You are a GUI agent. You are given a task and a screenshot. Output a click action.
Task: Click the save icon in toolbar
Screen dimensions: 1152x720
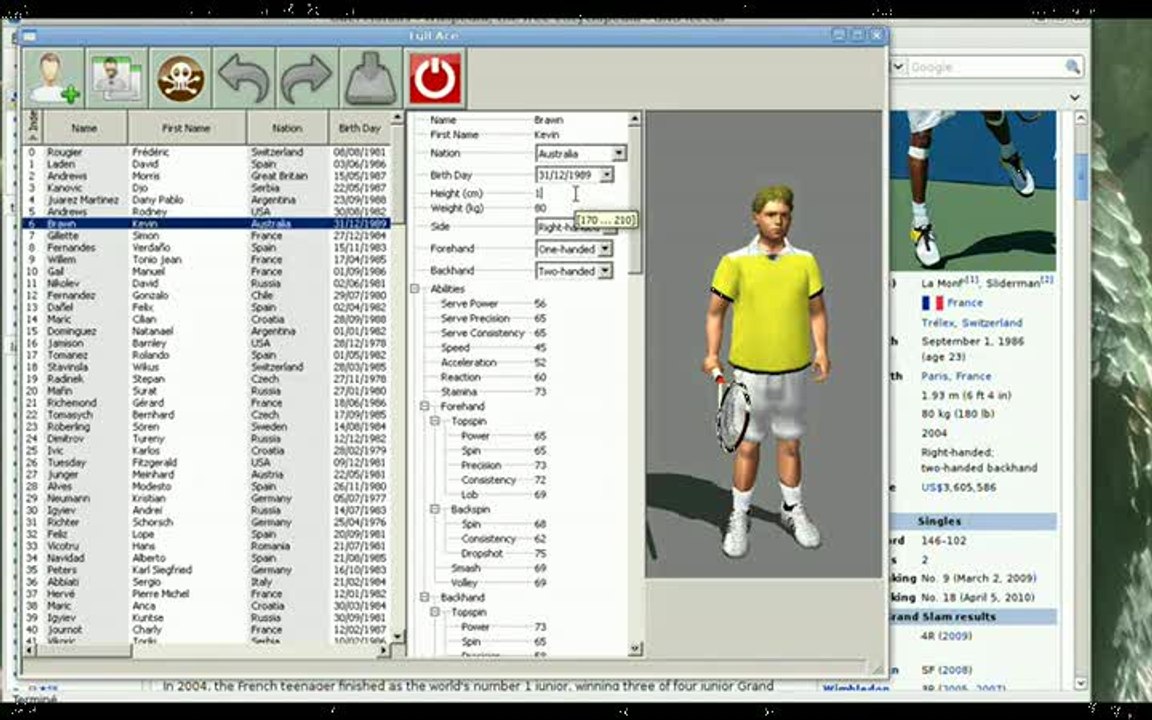(x=370, y=78)
